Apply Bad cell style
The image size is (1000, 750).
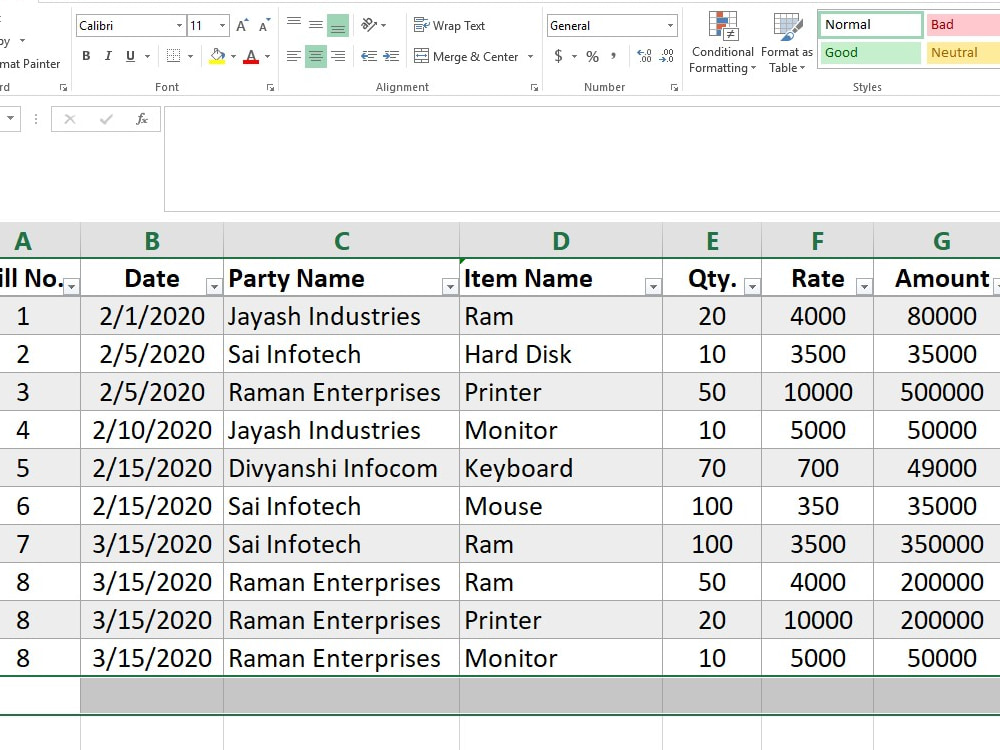point(962,25)
